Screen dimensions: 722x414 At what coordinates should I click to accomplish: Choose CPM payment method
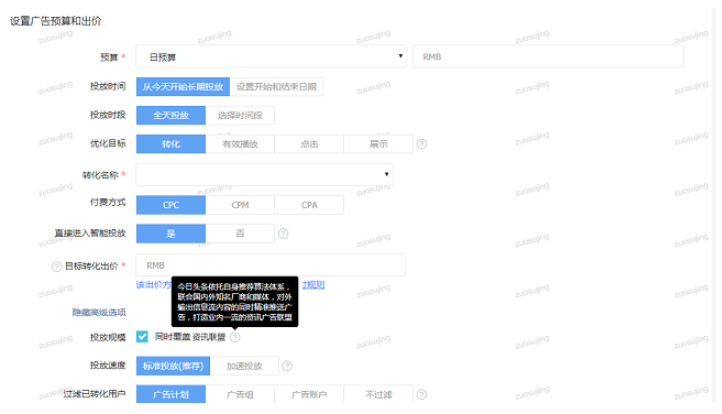point(240,205)
